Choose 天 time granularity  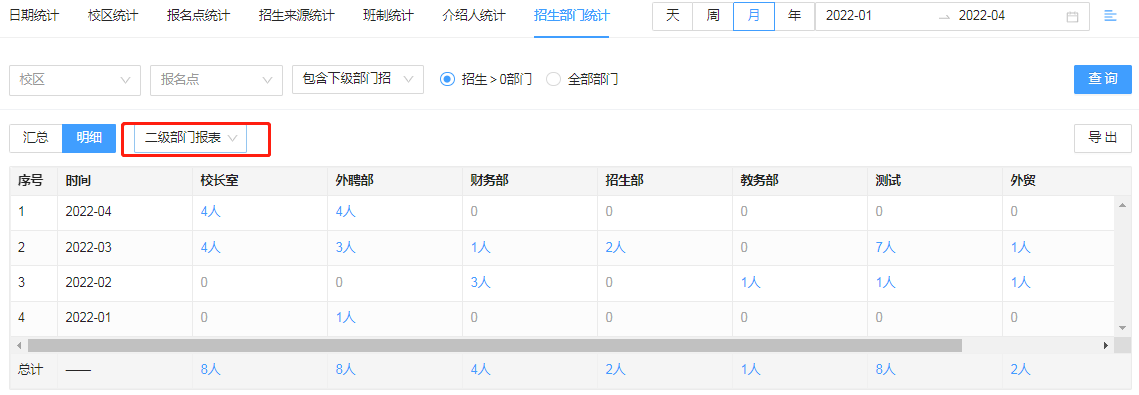(673, 16)
